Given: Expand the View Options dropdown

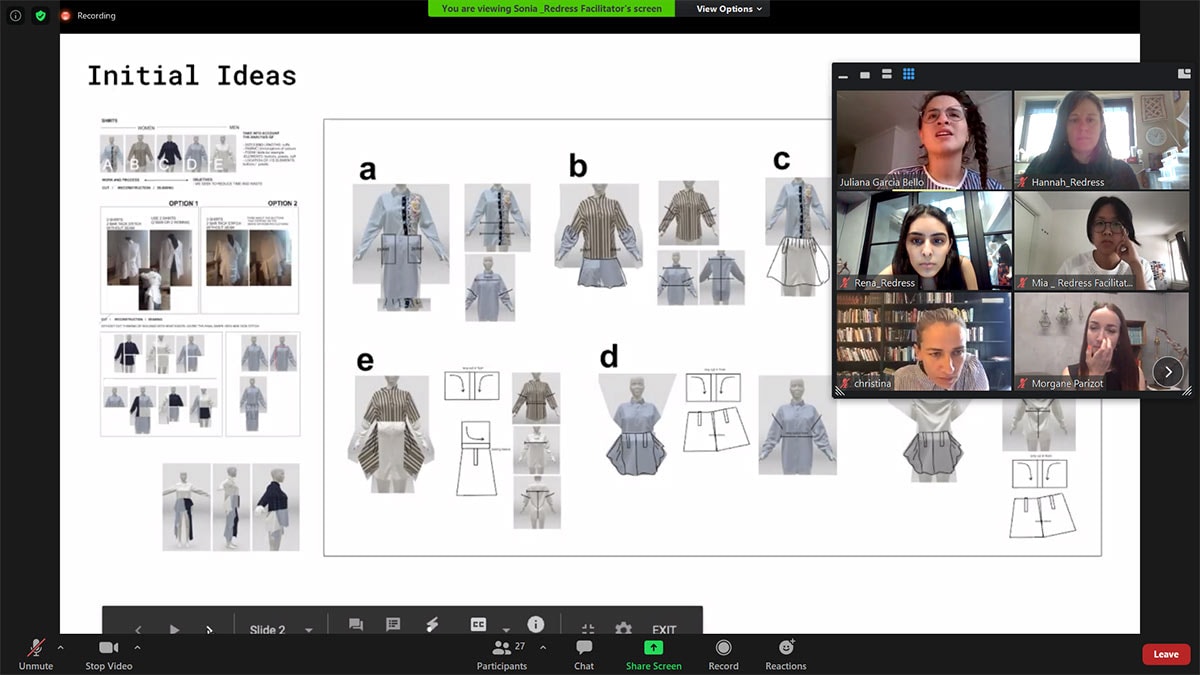Looking at the screenshot, I should click(x=729, y=9).
